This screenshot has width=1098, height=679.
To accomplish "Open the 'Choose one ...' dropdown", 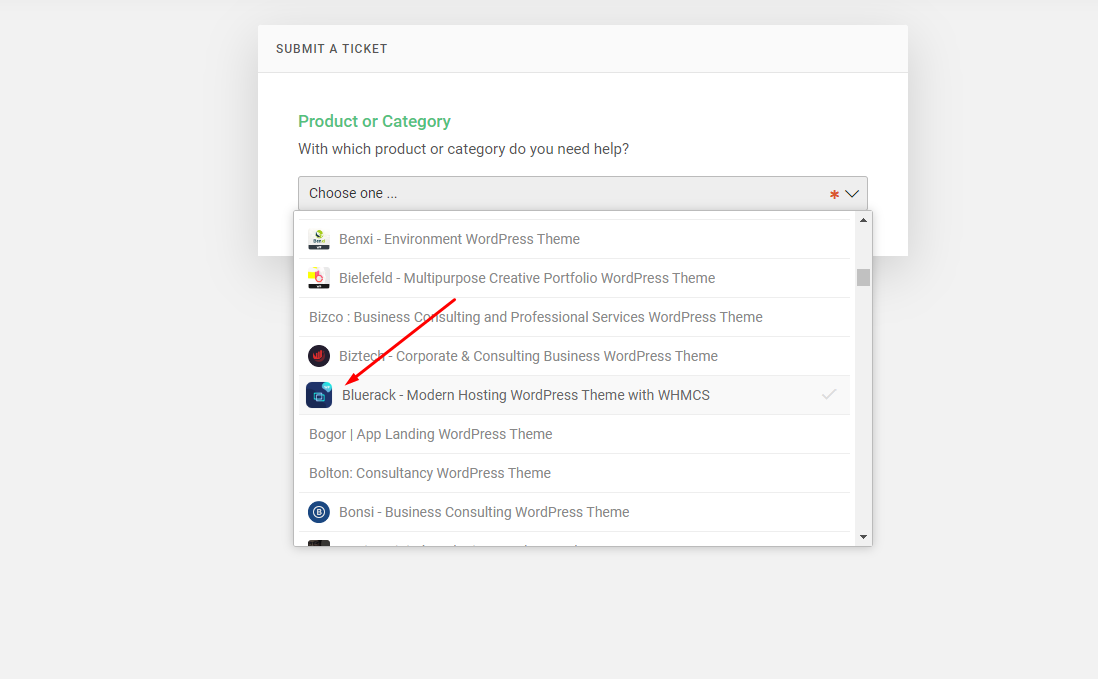I will 583,193.
